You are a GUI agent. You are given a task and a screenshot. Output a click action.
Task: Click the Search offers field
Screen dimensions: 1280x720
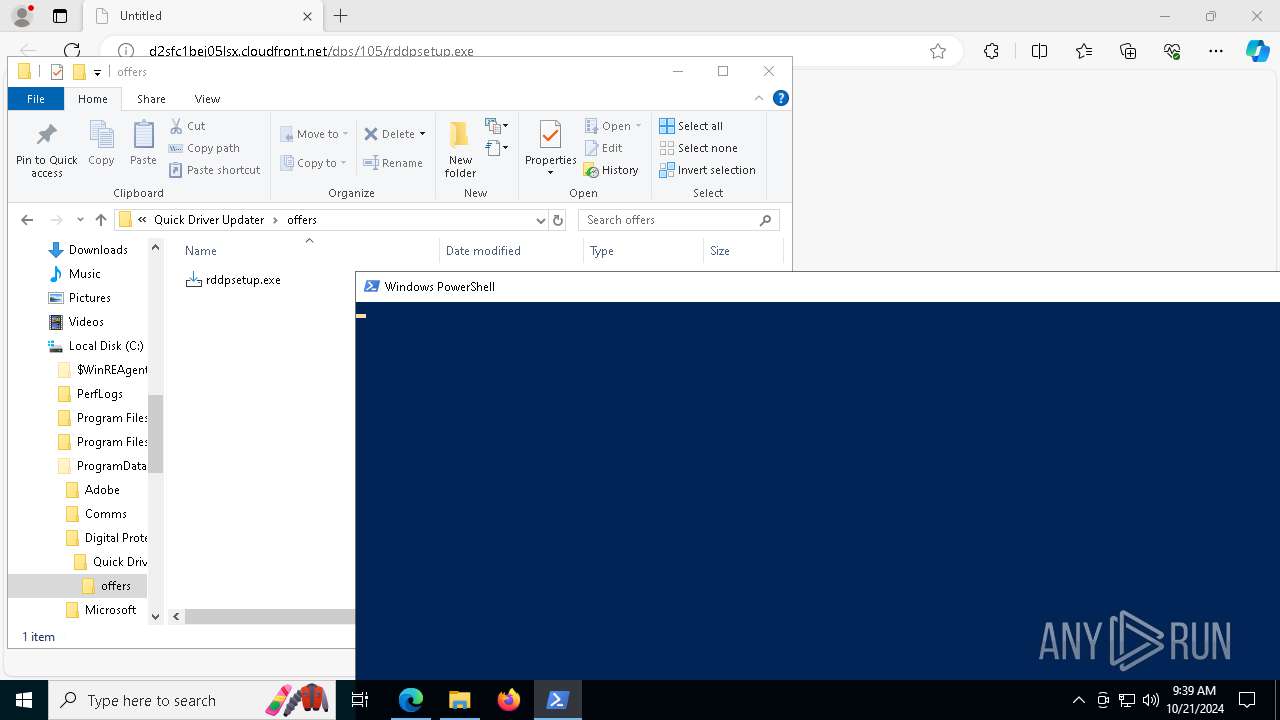(678, 220)
